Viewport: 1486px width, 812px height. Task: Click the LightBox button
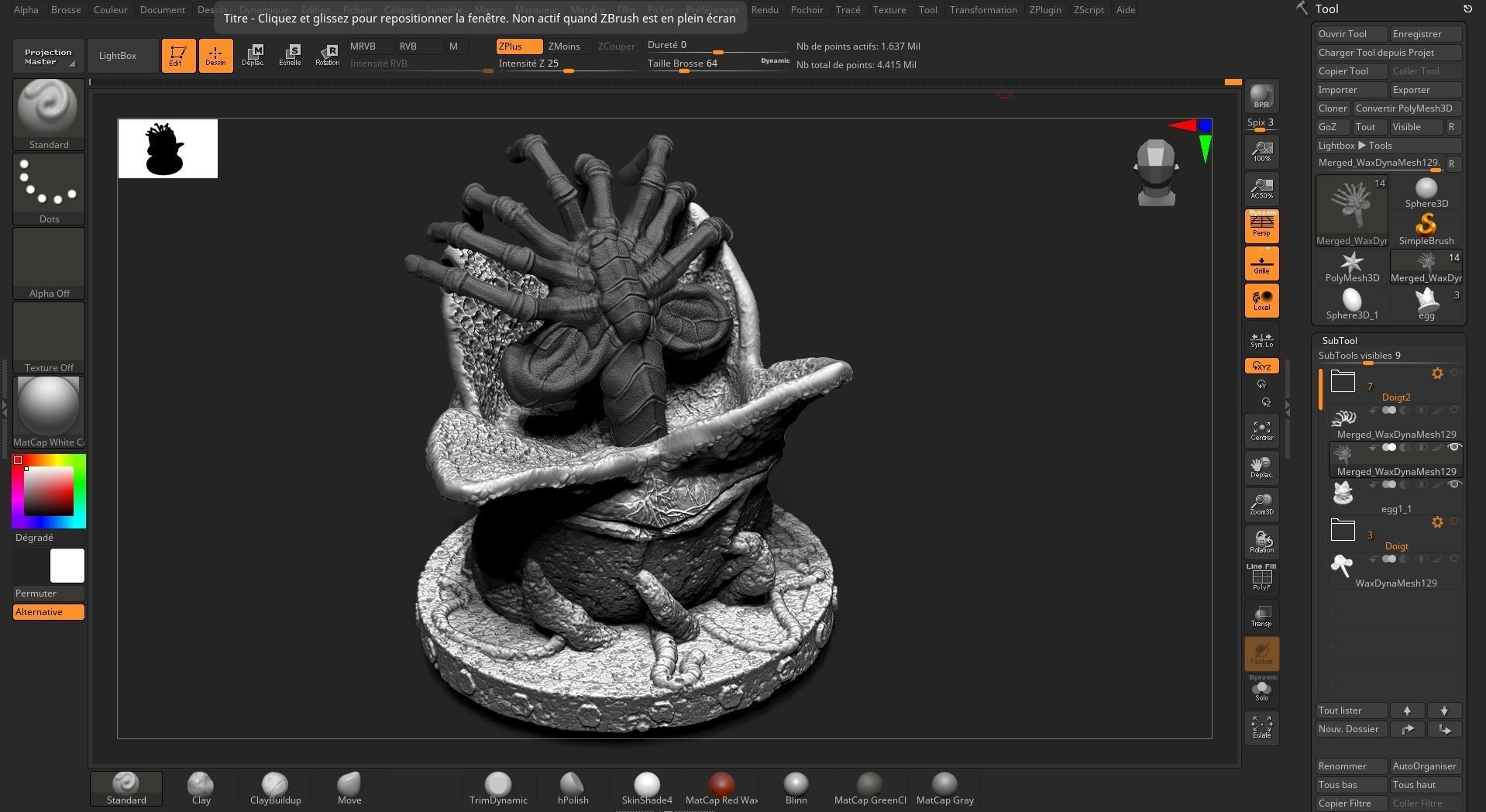[122, 56]
